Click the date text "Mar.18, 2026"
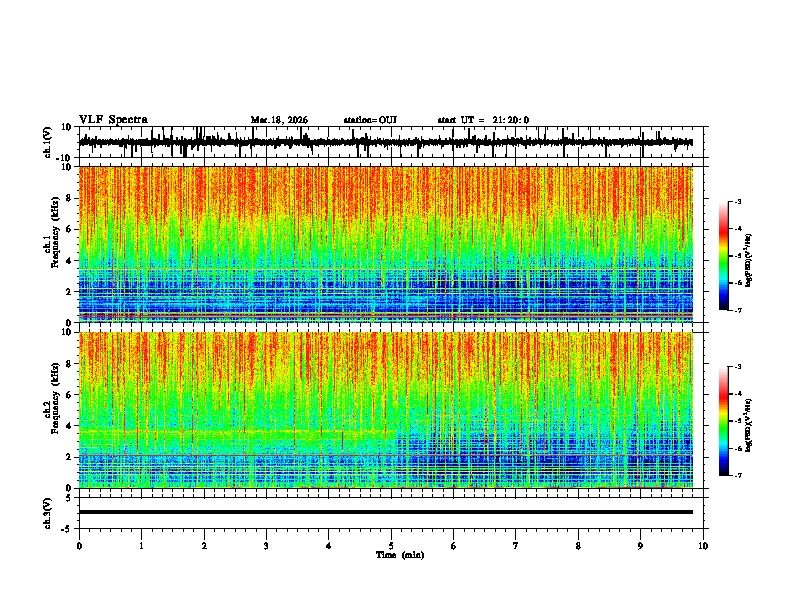This screenshot has height=612, width=792. click(x=279, y=120)
